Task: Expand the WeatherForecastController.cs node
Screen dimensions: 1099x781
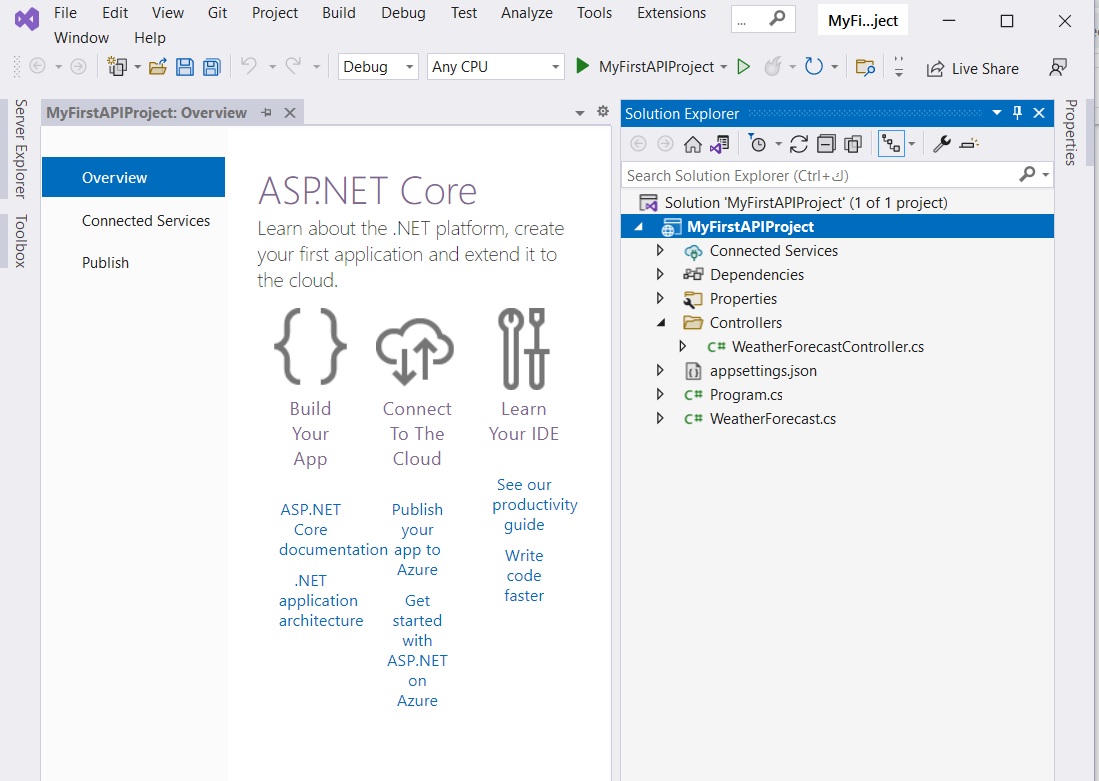Action: (682, 346)
